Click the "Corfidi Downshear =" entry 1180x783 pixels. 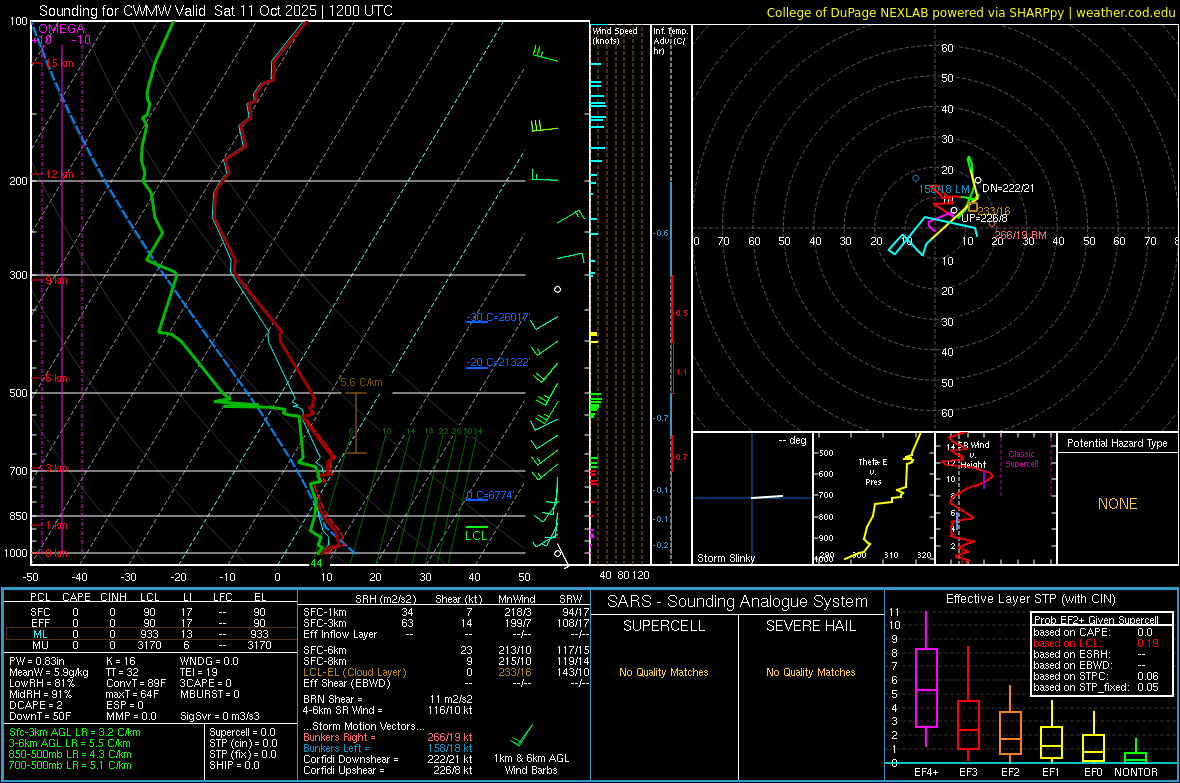pyautogui.click(x=388, y=759)
